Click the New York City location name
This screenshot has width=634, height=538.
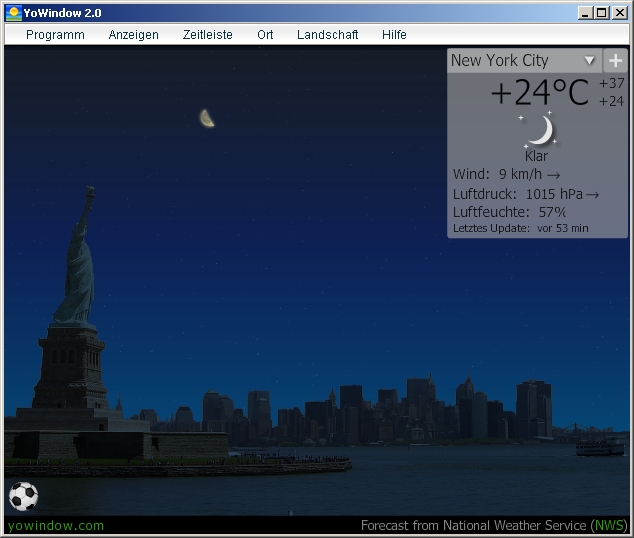coord(499,61)
